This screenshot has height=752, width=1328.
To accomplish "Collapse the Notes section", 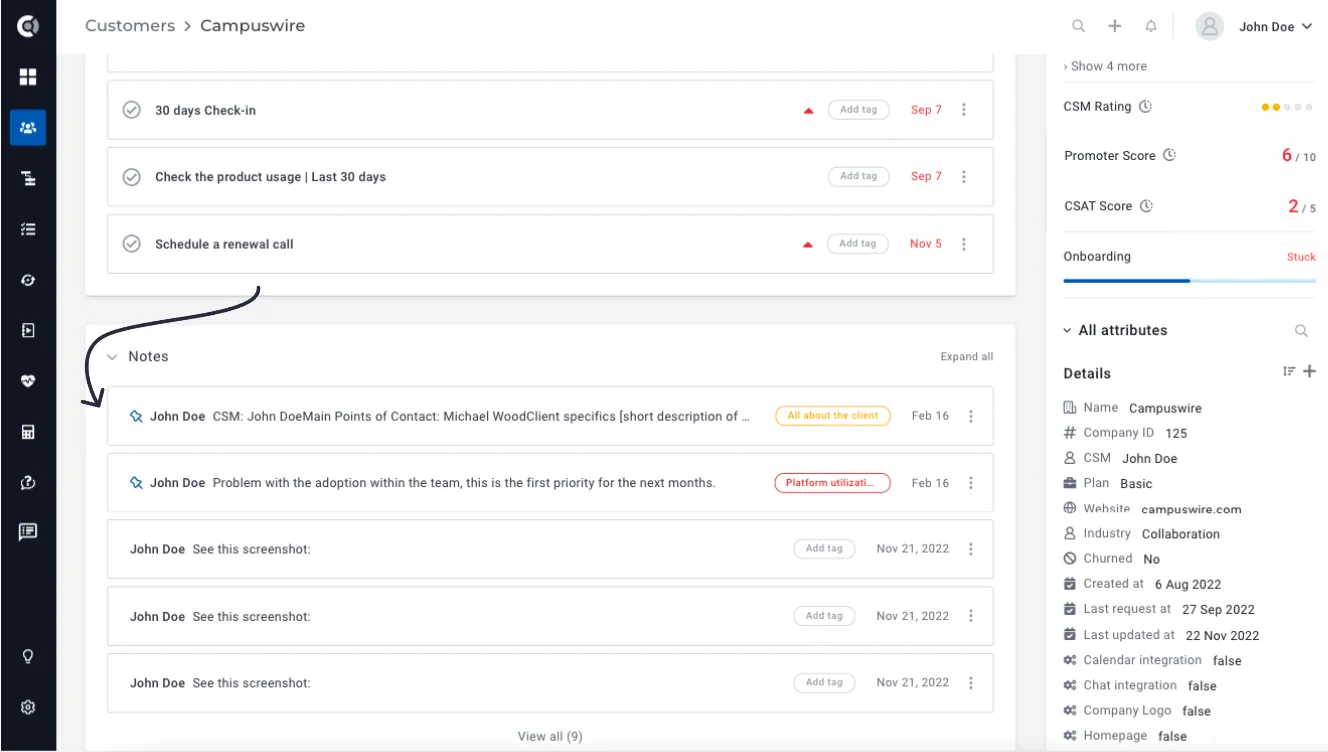I will 112,357.
